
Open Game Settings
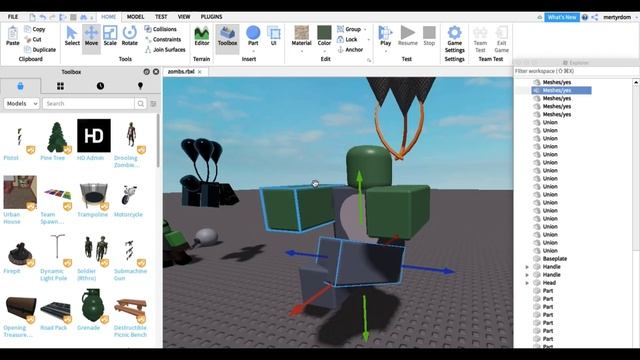click(x=455, y=39)
